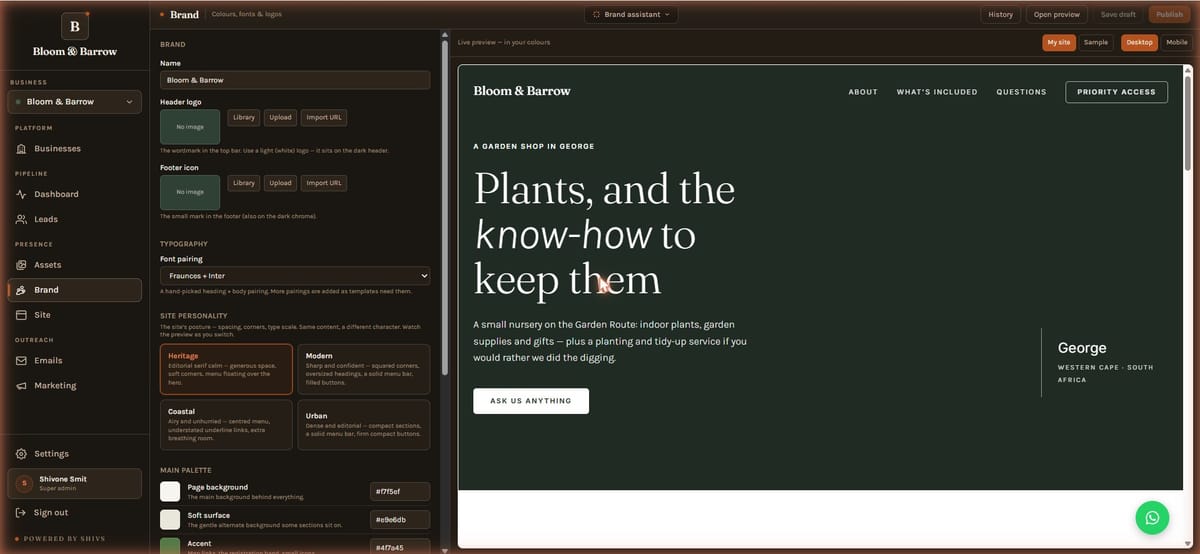Click the brand Name input field
Viewport: 1200px width, 554px height.
click(x=295, y=80)
